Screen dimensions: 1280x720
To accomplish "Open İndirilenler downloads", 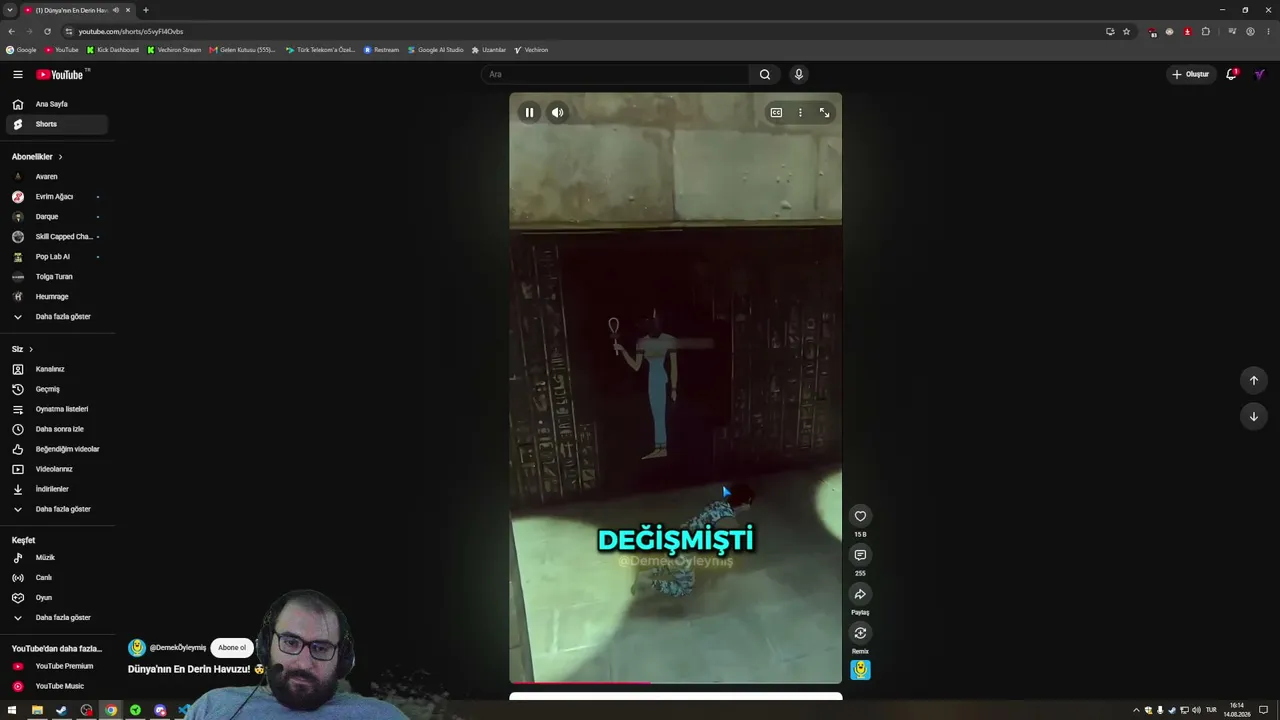I will pos(57,489).
